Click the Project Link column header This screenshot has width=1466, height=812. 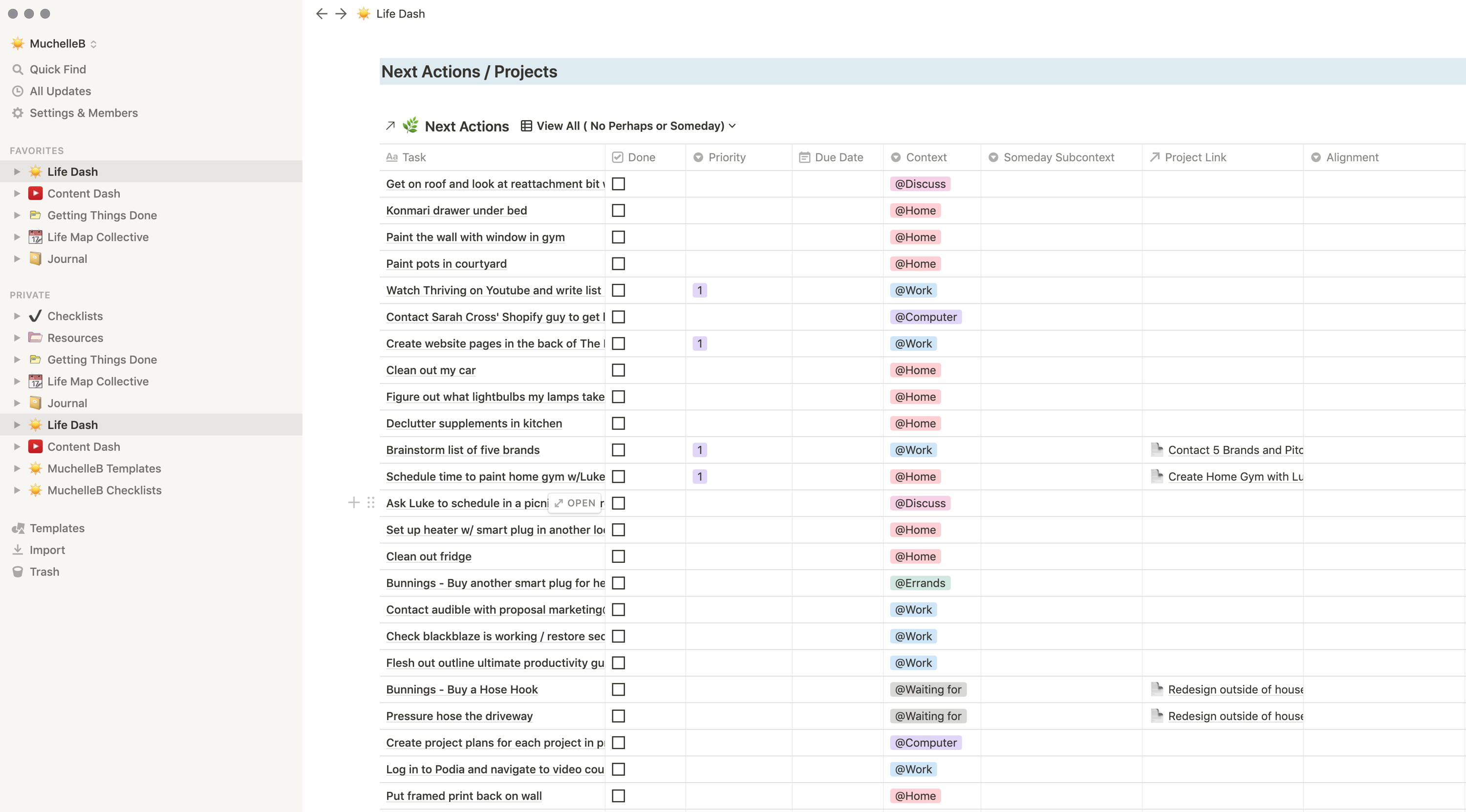tap(1223, 157)
